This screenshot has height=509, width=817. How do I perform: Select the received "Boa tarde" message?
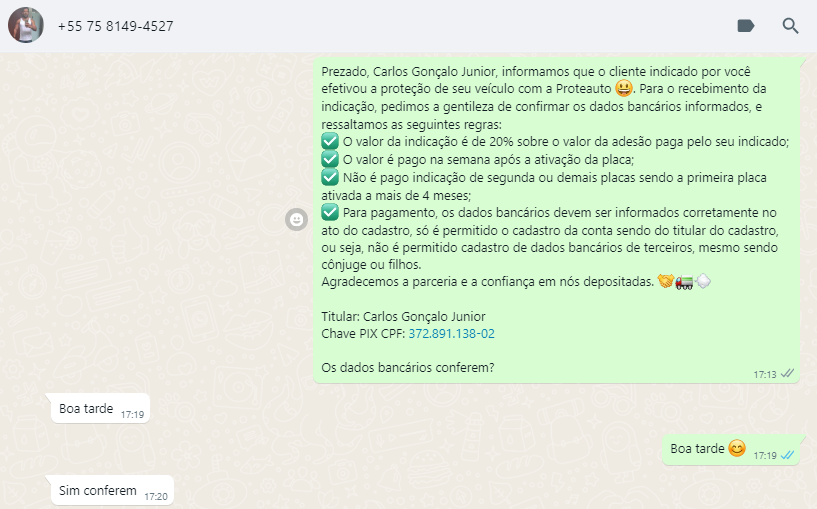click(100, 408)
